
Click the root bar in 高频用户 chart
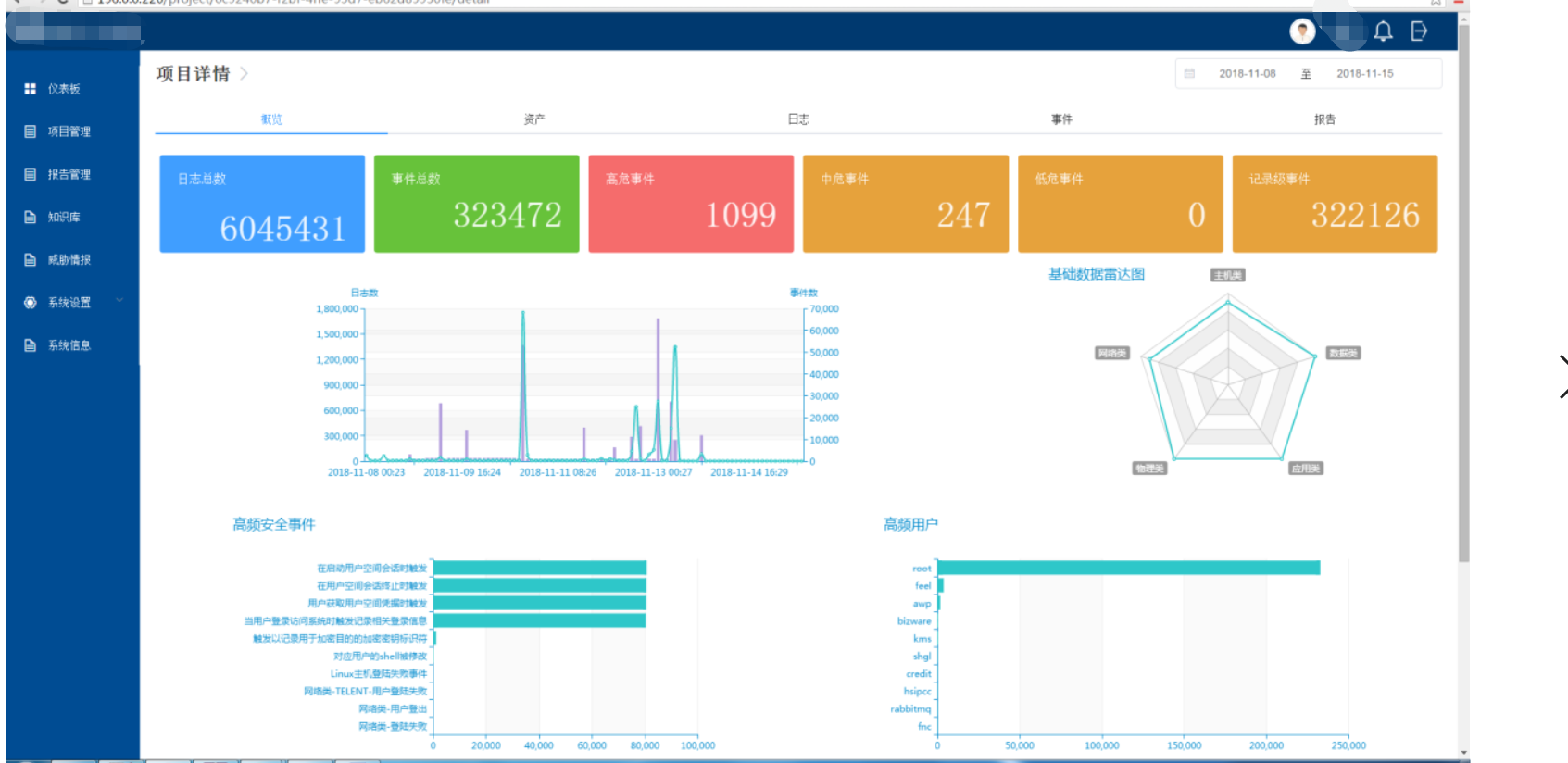click(1129, 568)
